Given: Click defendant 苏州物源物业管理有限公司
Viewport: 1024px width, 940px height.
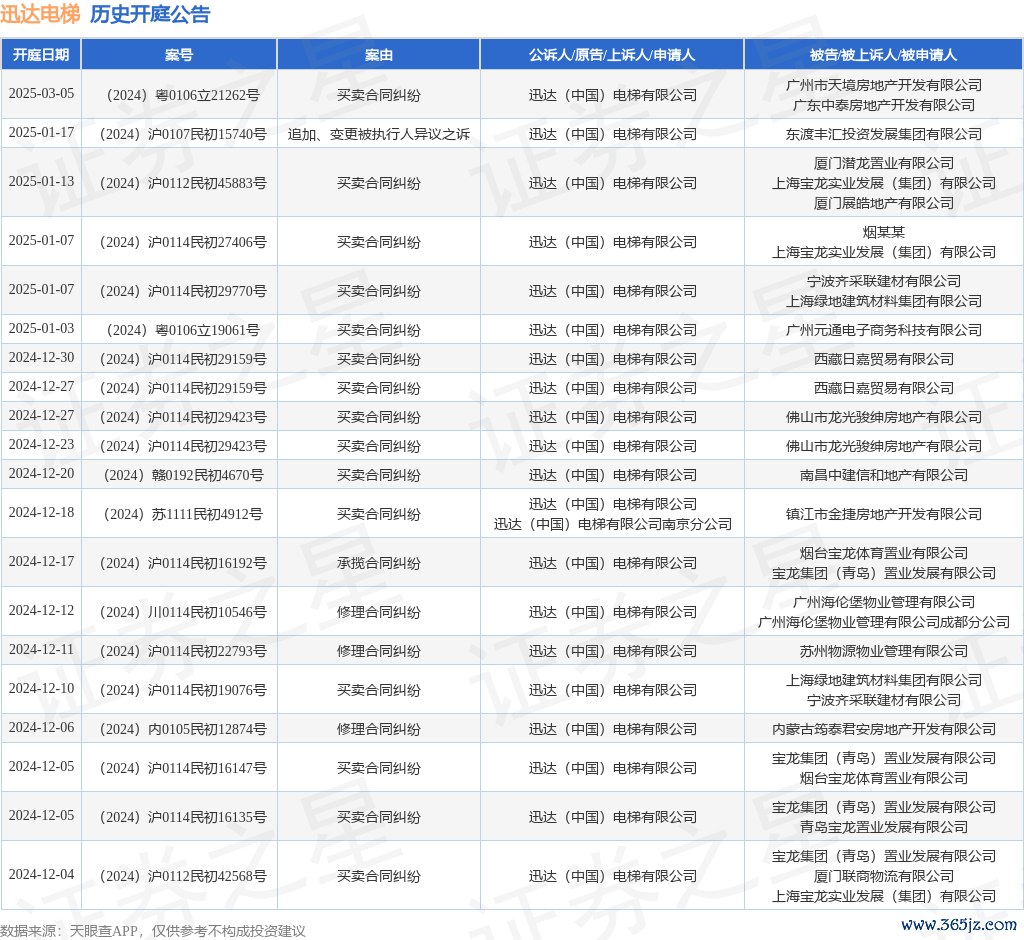Looking at the screenshot, I should pyautogui.click(x=884, y=651).
